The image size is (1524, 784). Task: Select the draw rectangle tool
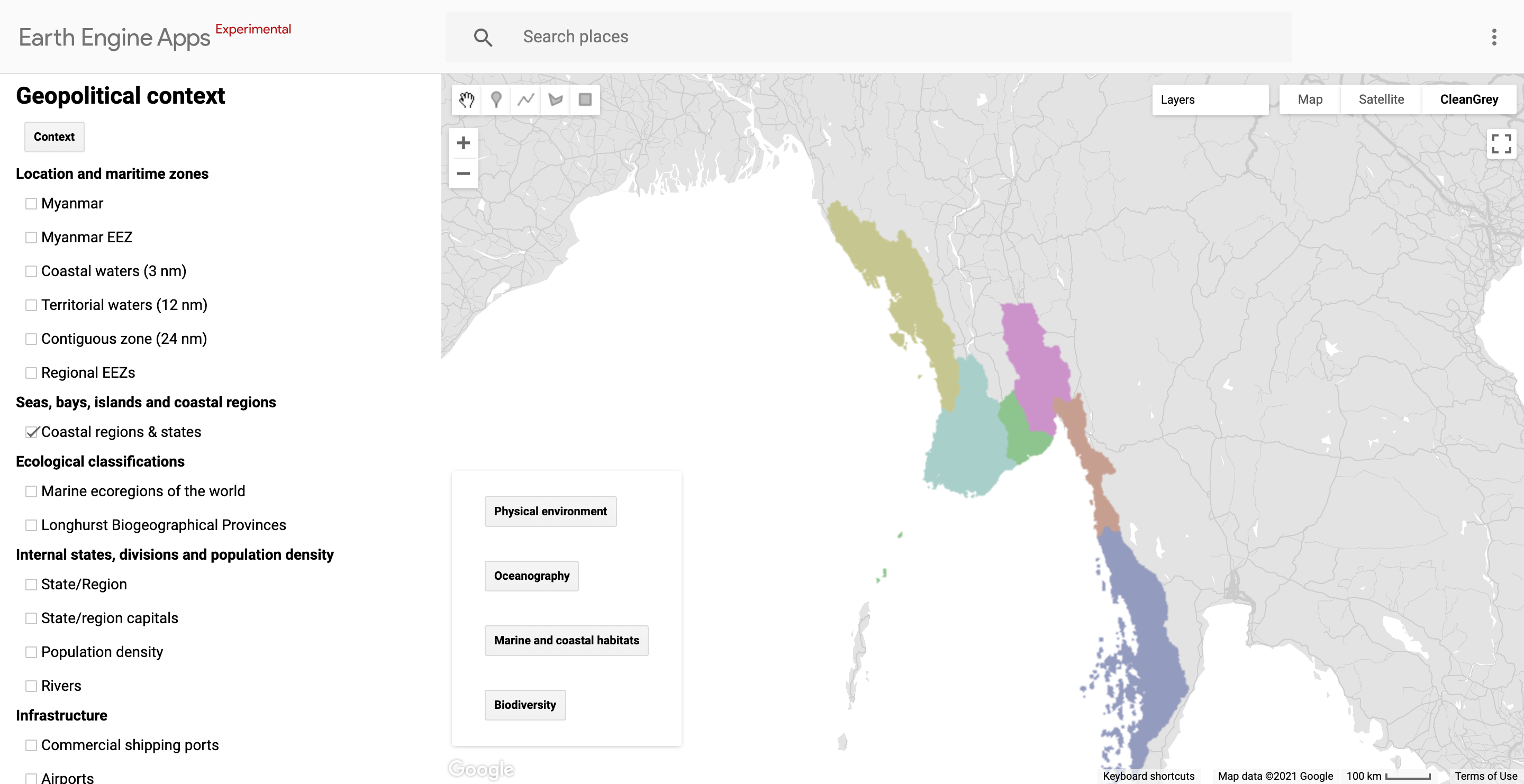coord(585,99)
